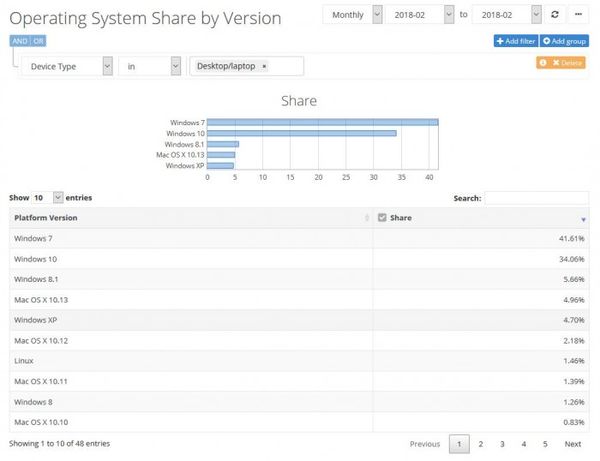This screenshot has width=600, height=461.
Task: Expand the Device Type dropdown
Action: click(x=64, y=66)
